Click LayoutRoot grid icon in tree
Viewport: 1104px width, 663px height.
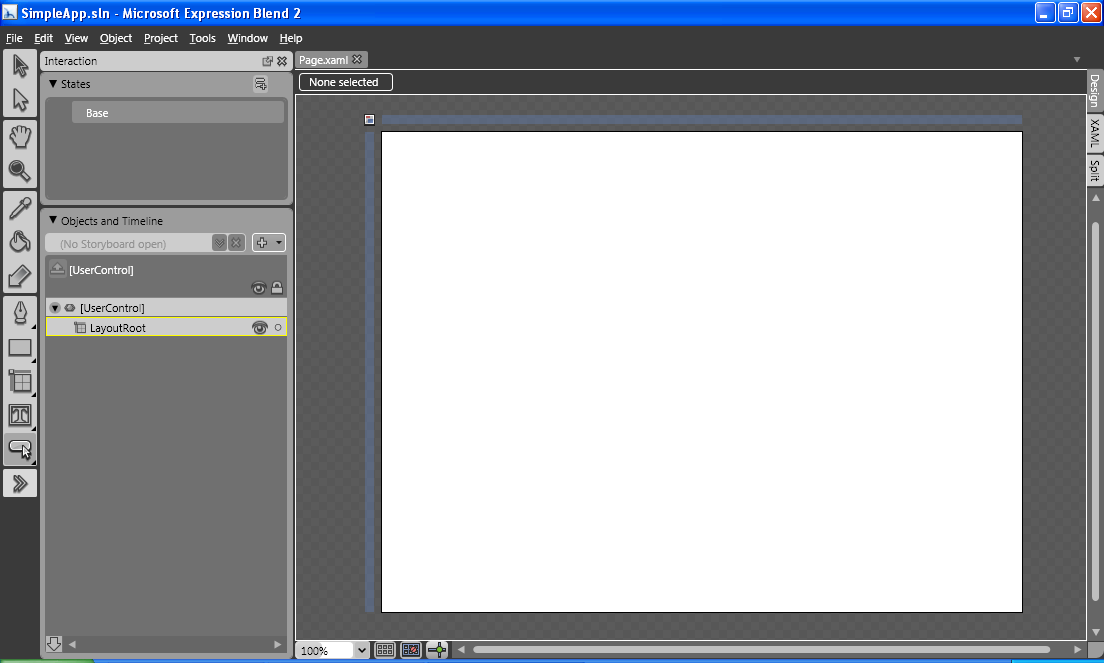tap(80, 328)
